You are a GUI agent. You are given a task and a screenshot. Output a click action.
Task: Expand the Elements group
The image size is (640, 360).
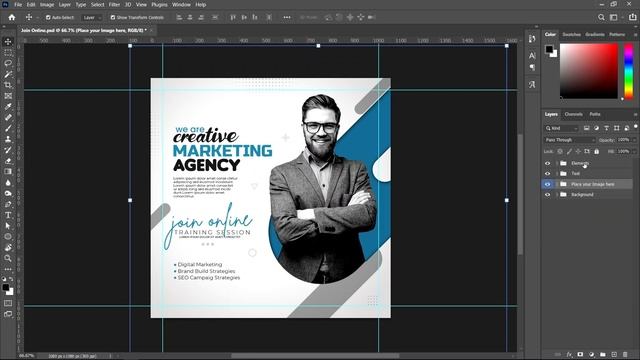coord(557,163)
